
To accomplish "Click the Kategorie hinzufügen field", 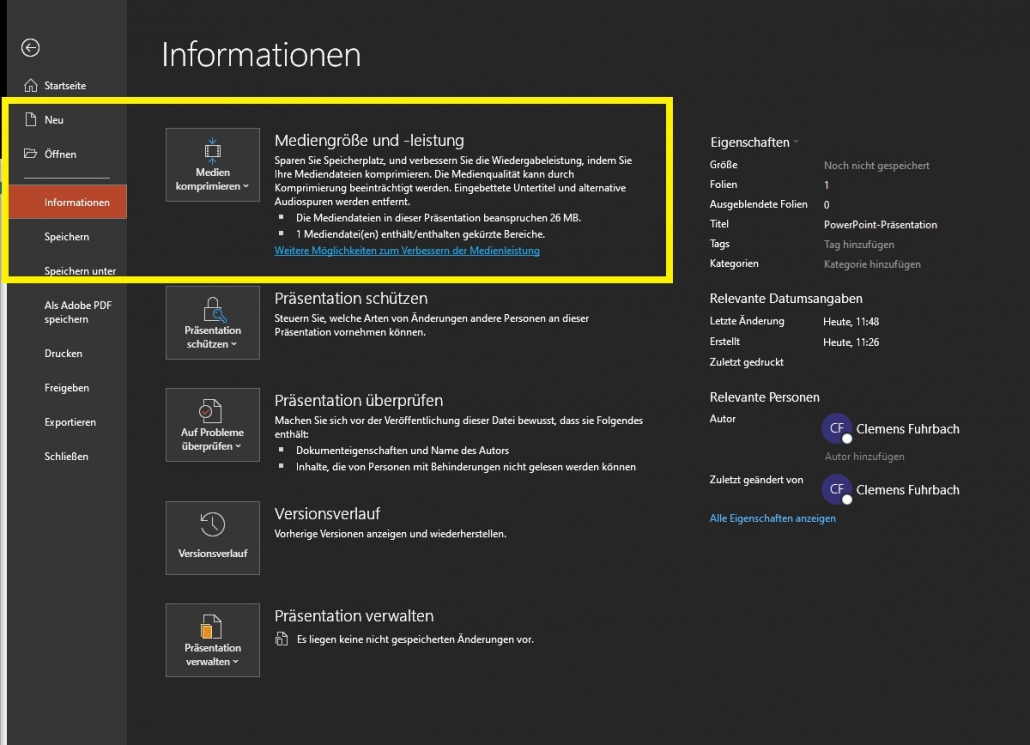I will click(x=872, y=264).
